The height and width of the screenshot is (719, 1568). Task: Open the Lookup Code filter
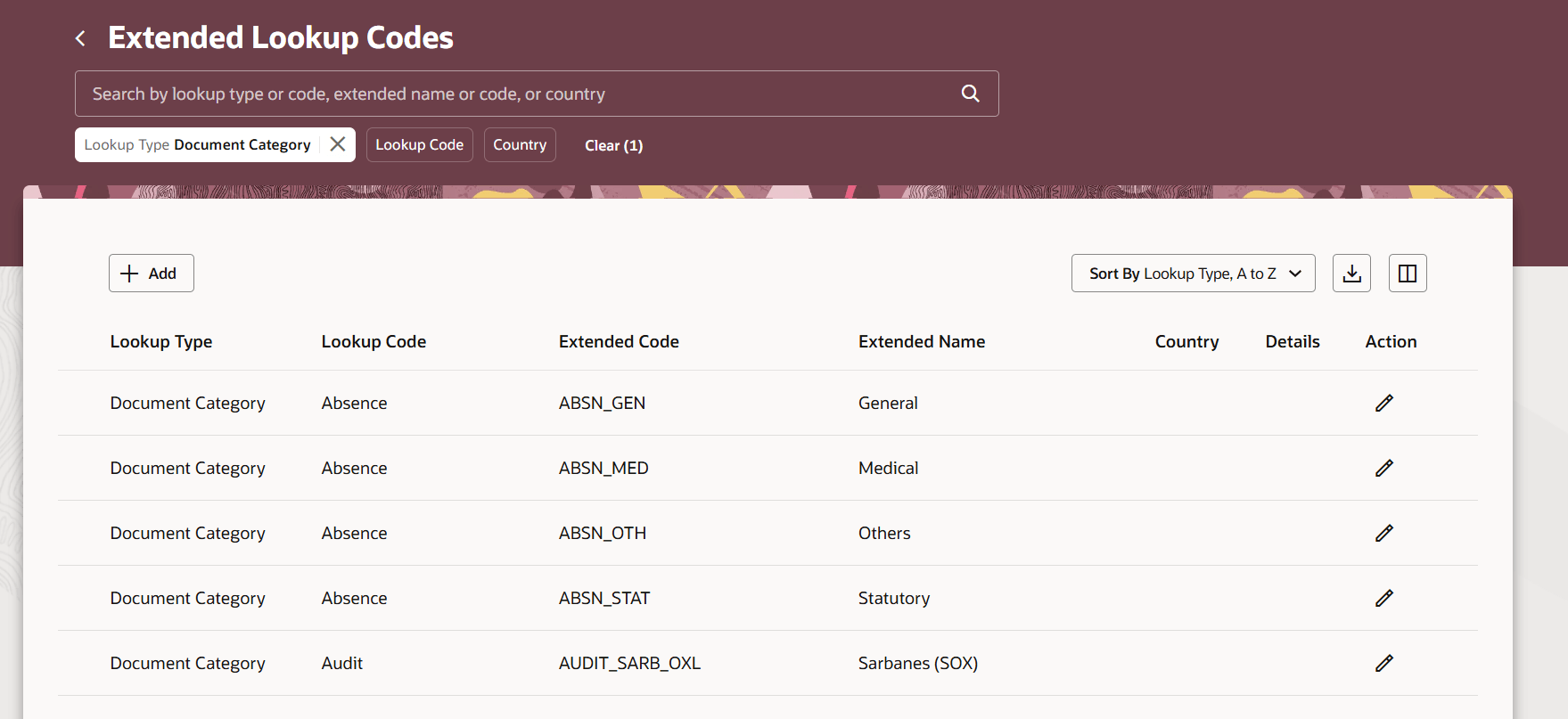[x=419, y=144]
